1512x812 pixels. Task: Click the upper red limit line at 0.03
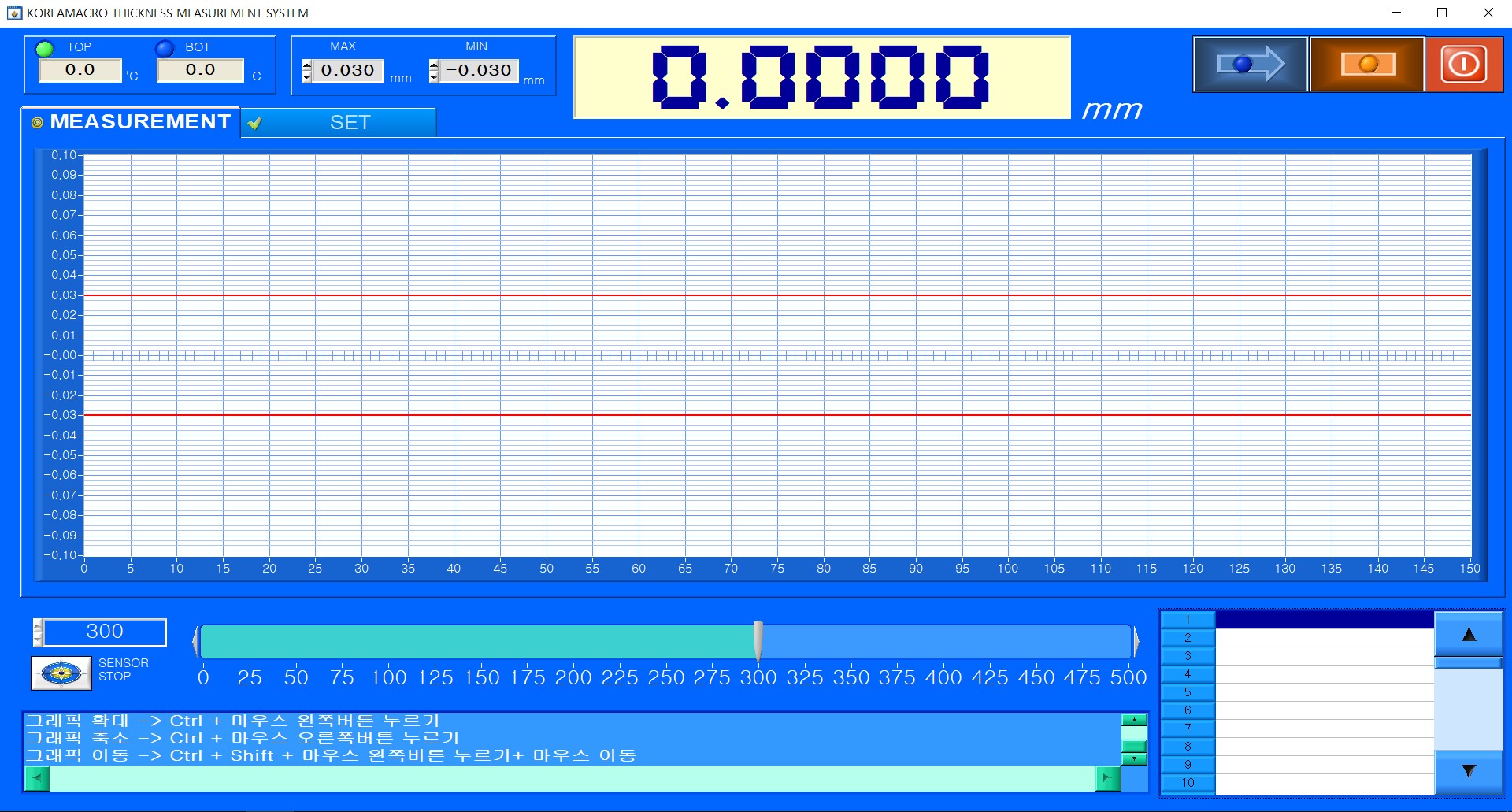[x=777, y=295]
